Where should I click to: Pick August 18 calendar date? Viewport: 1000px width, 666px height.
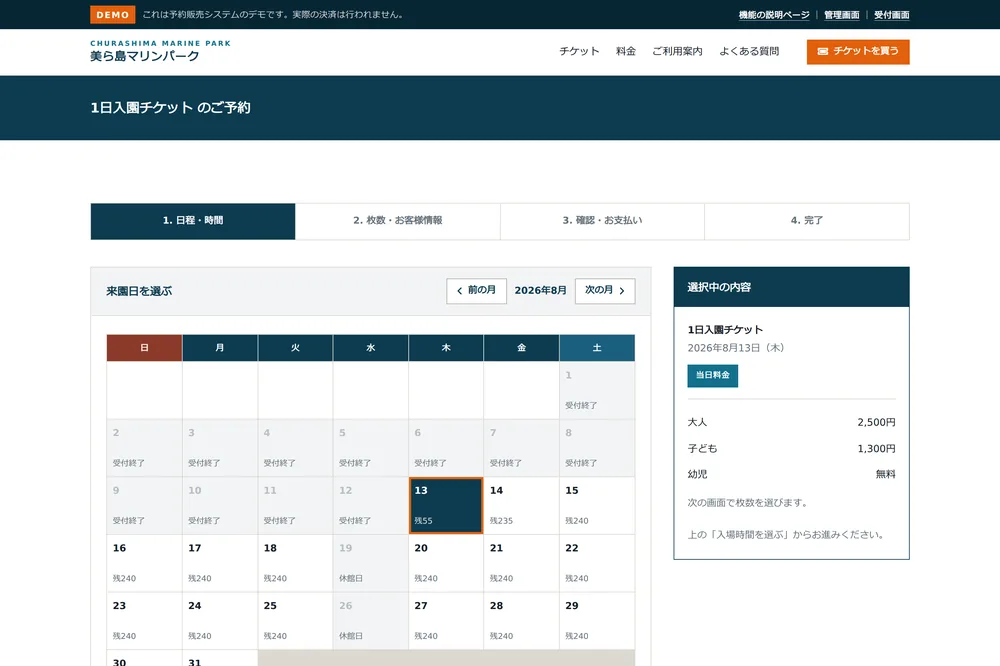tap(295, 563)
